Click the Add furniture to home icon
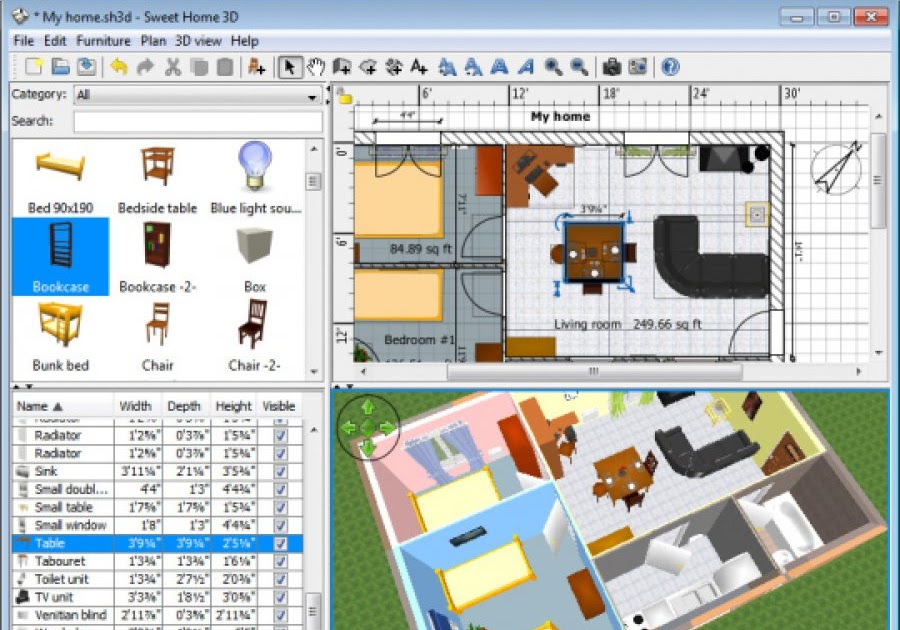Image resolution: width=900 pixels, height=630 pixels. [x=257, y=67]
